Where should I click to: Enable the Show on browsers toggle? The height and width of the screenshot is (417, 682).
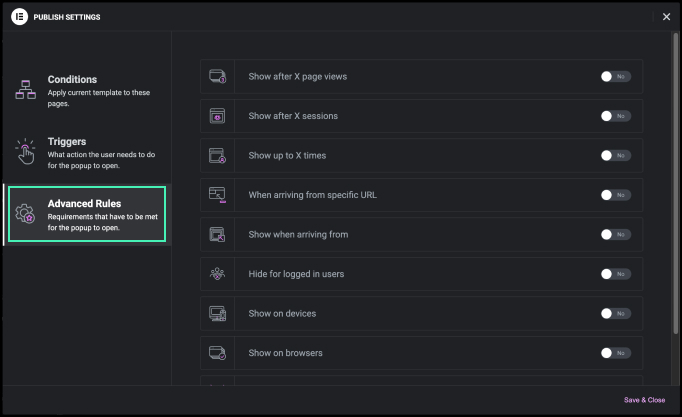(615, 353)
